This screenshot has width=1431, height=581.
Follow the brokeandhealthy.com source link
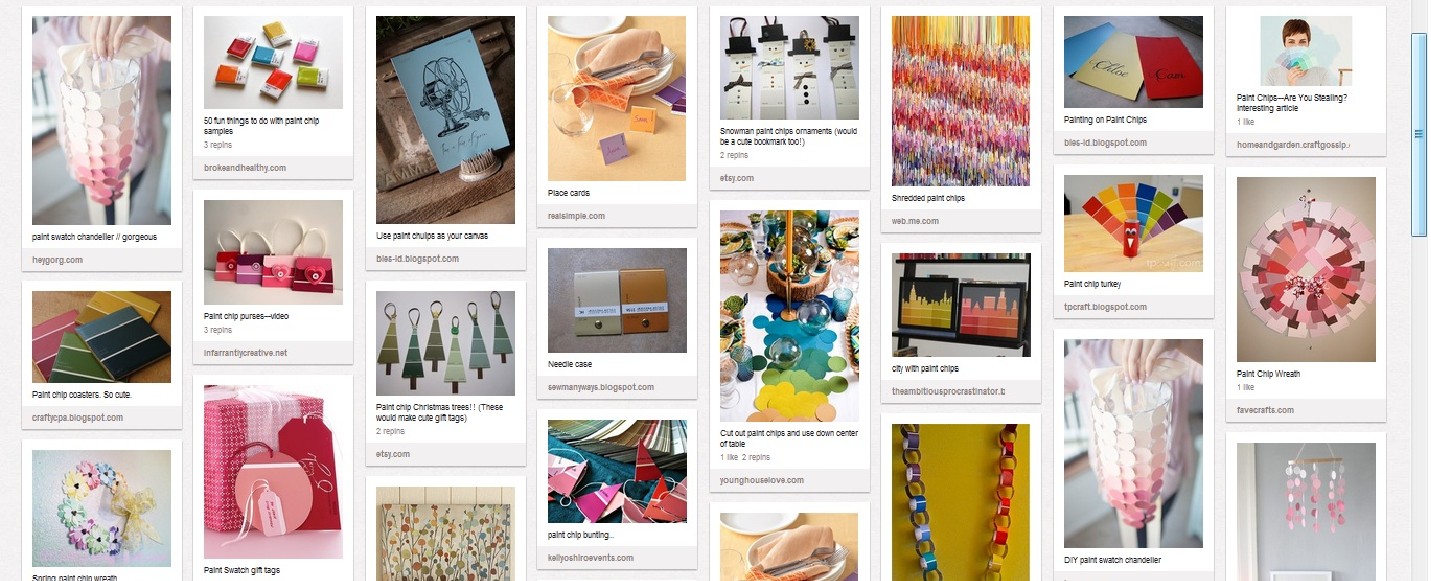(x=244, y=168)
